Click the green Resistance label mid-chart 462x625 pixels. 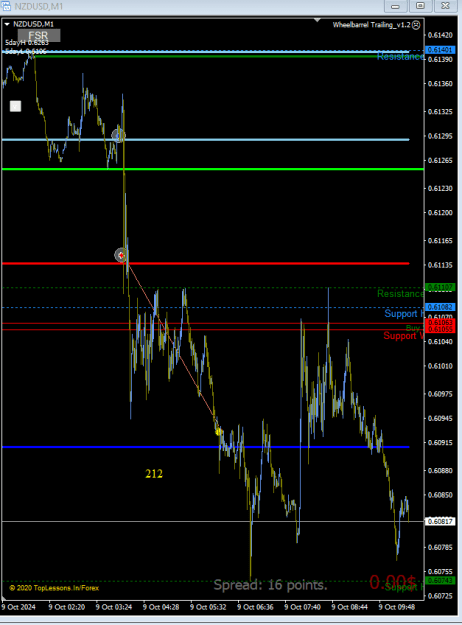400,294
